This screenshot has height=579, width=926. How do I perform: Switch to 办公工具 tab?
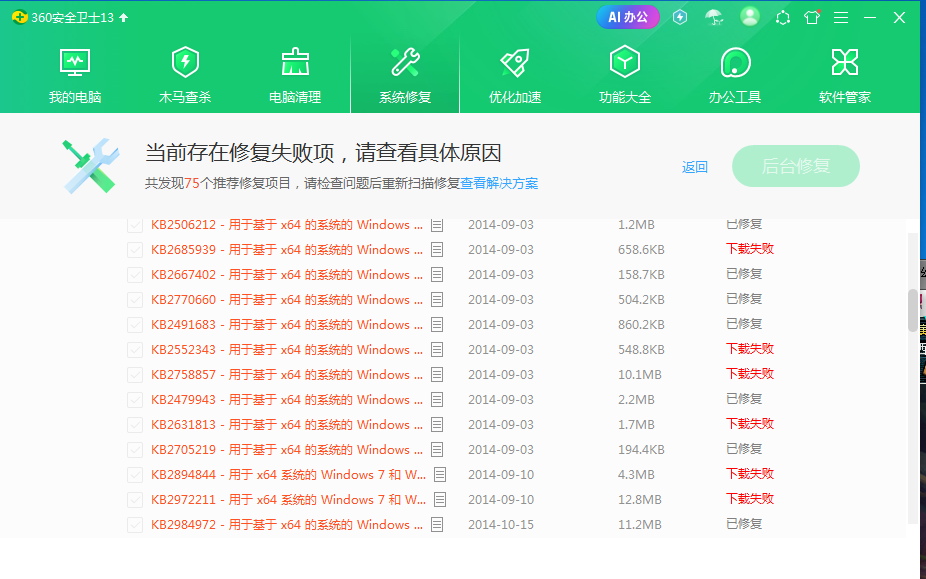pyautogui.click(x=735, y=75)
